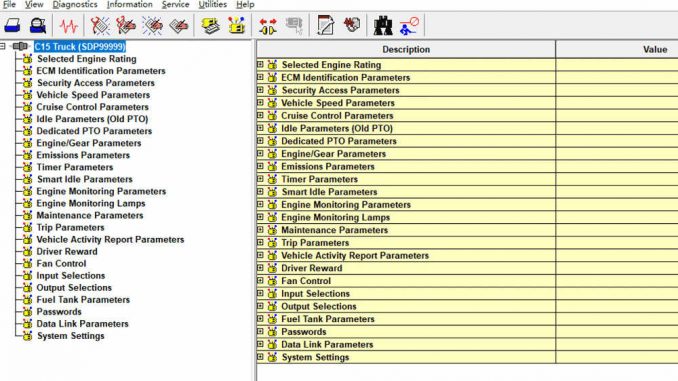Open the Utilities menu
678x381 pixels.
[x=213, y=5]
